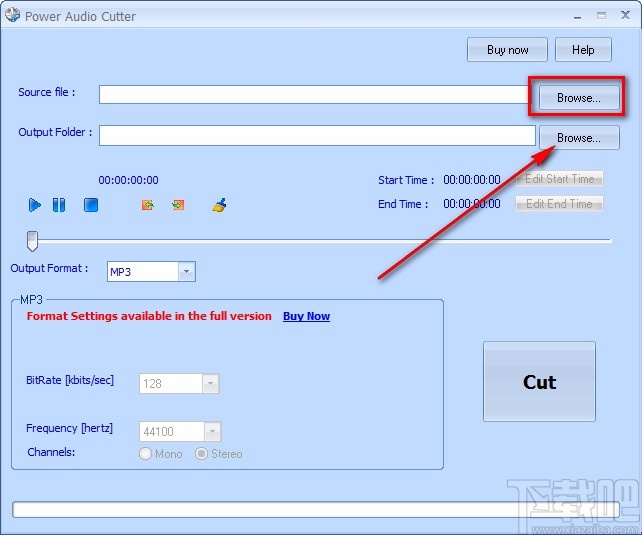The image size is (642, 535).
Task: Click the End Time value 00:00:00:00
Action: pyautogui.click(x=472, y=203)
